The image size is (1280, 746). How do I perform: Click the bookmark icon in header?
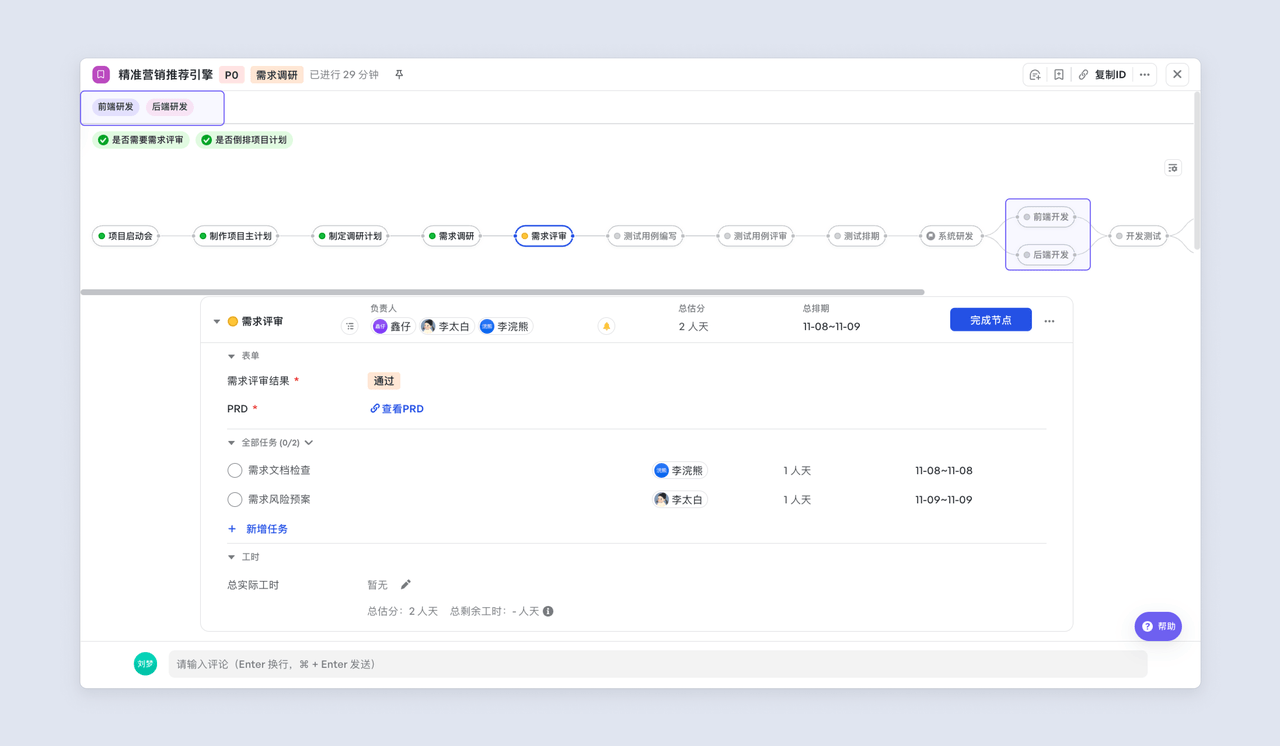[1059, 75]
